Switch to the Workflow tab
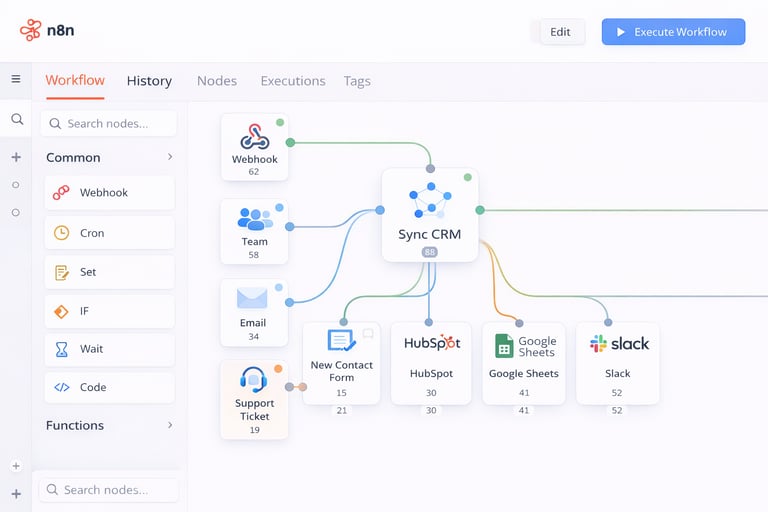The width and height of the screenshot is (768, 512). point(75,80)
